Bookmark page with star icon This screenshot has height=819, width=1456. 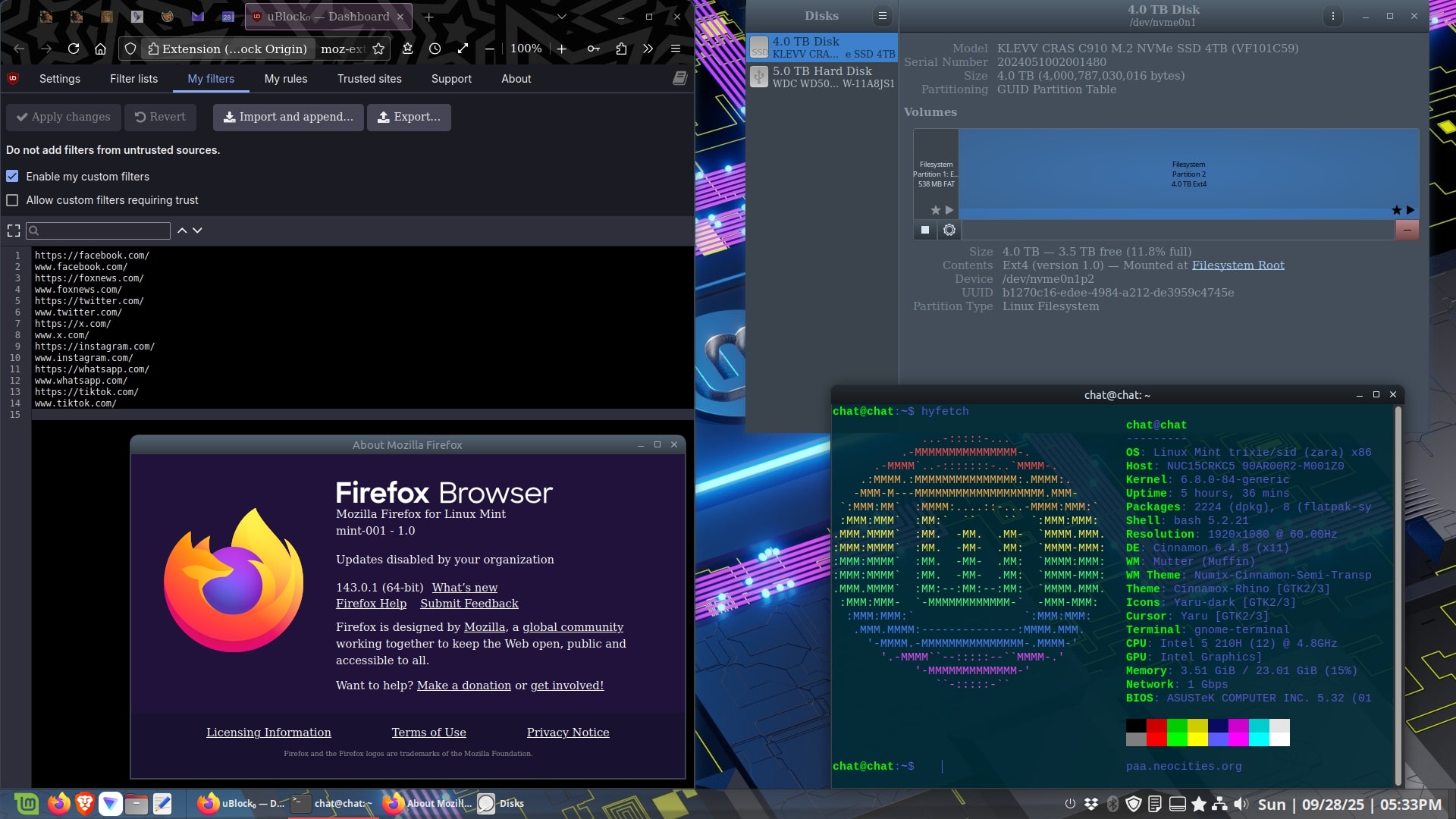378,49
